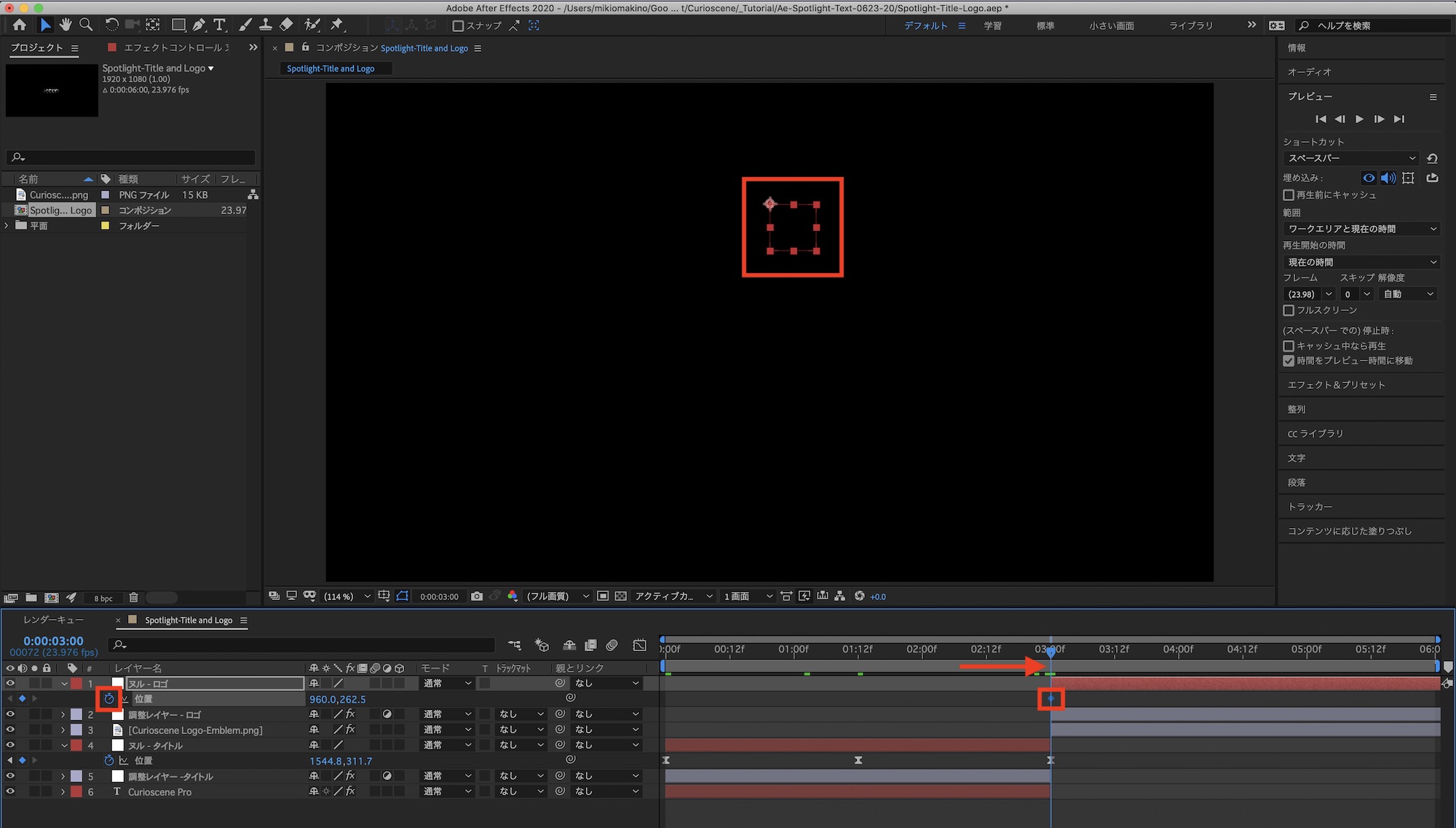Switch to the レンダーキュー tab
Image resolution: width=1456 pixels, height=828 pixels.
tap(53, 620)
